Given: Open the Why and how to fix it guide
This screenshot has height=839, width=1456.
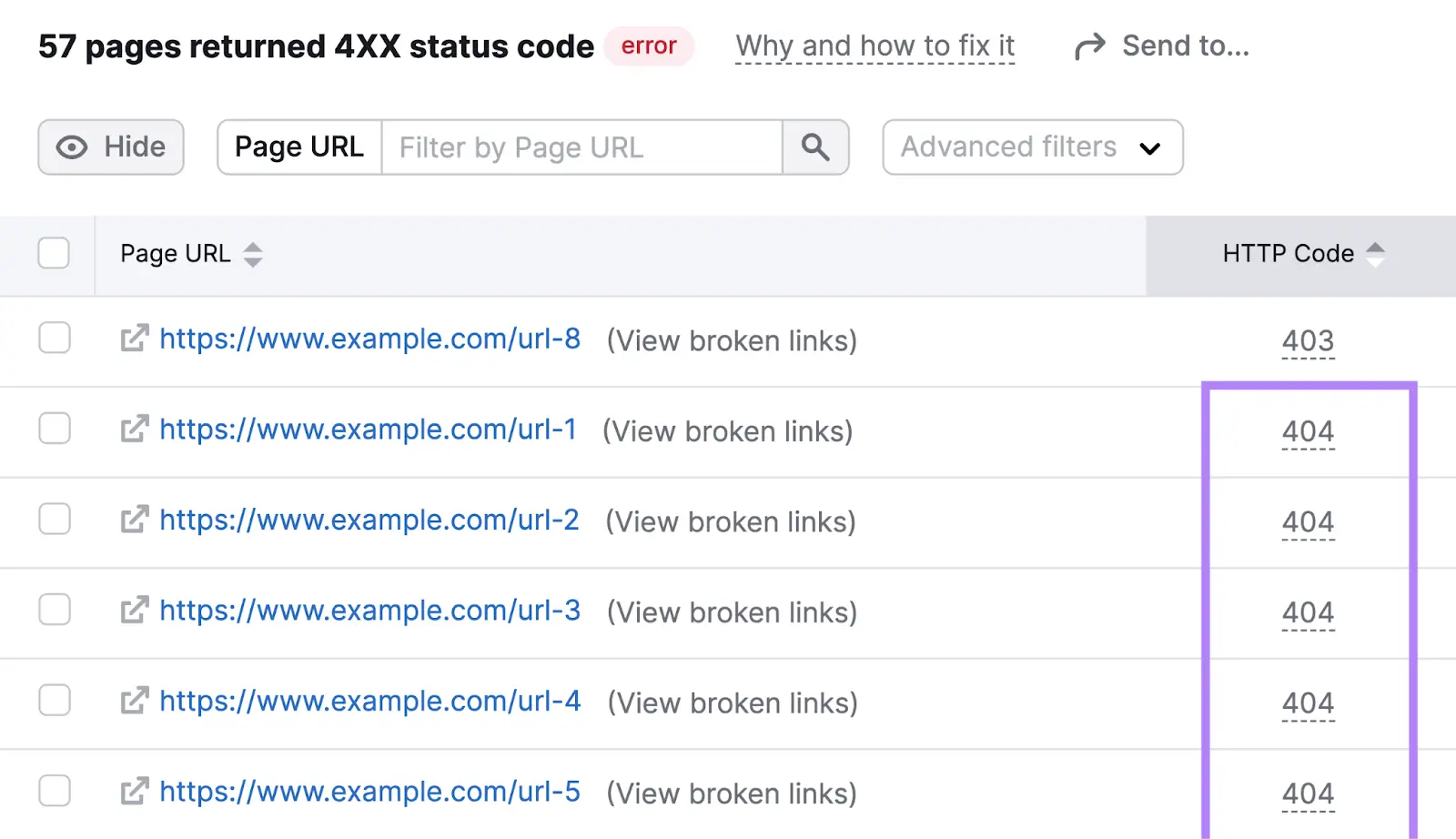Looking at the screenshot, I should pyautogui.click(x=875, y=45).
